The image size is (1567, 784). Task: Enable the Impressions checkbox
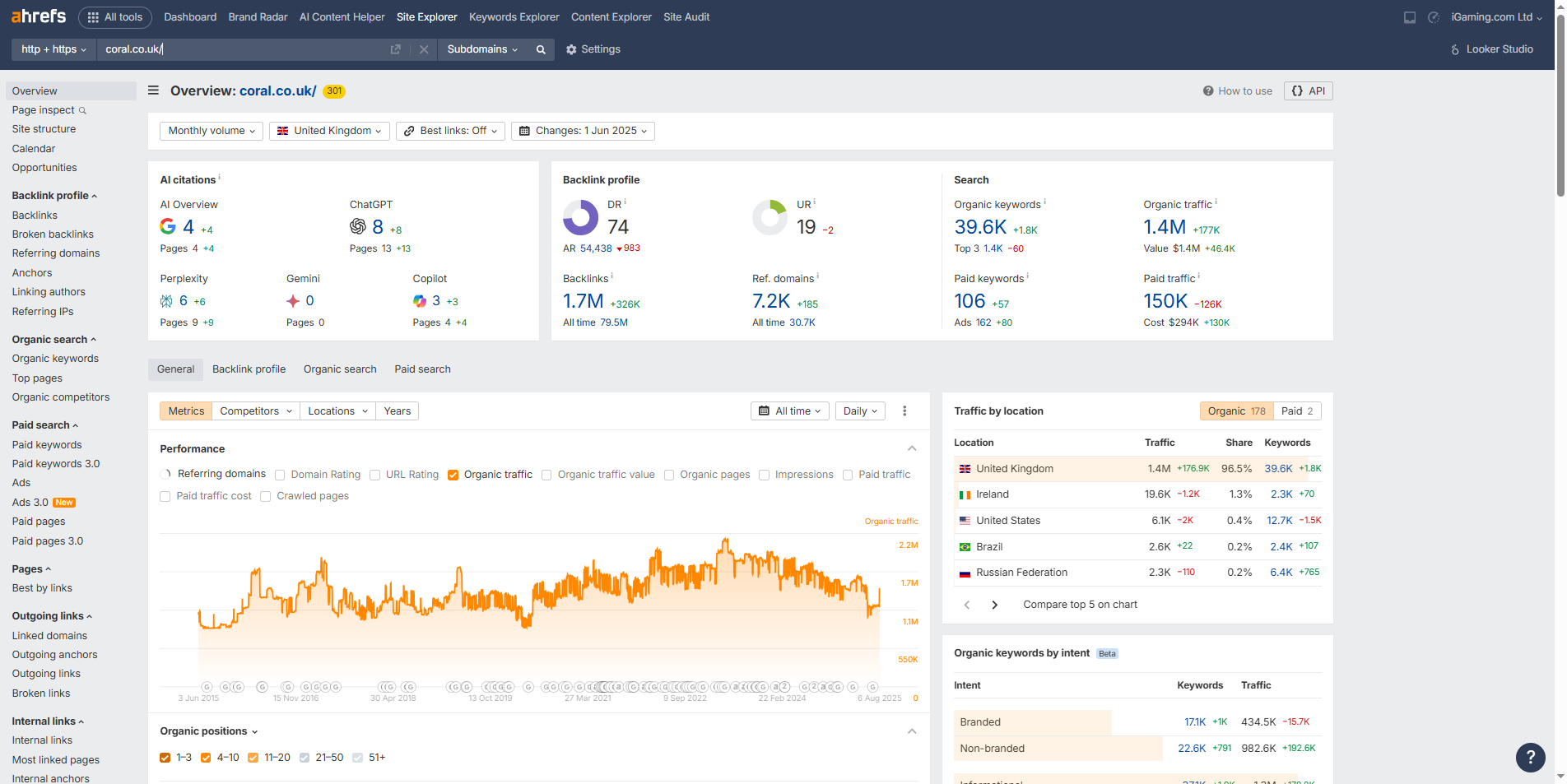pos(764,475)
